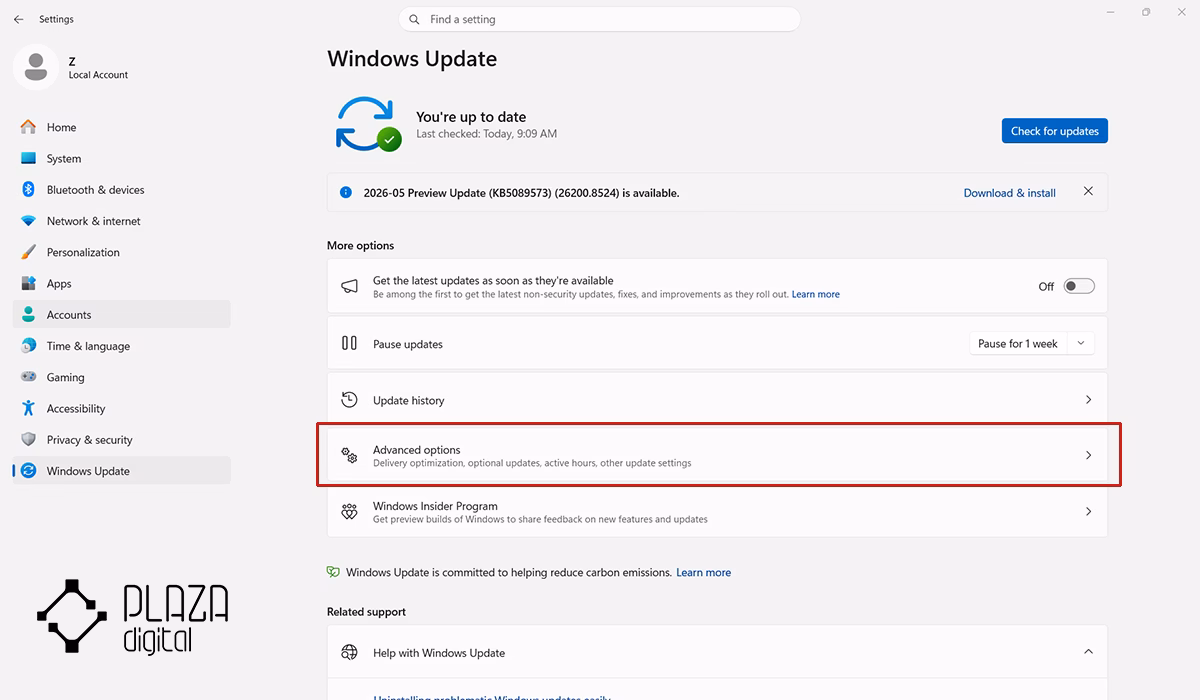Click the Find a setting search box
Screen dimensions: 1200x700
pos(600,19)
